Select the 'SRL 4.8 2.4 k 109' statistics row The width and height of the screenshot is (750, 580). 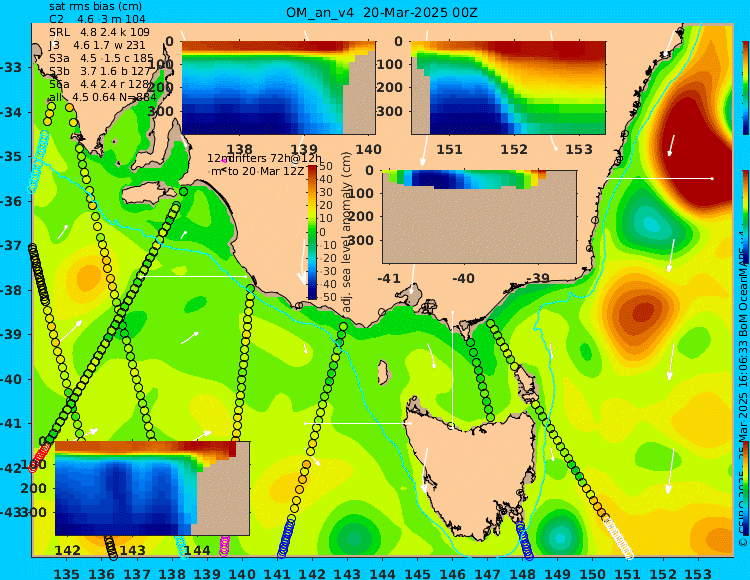tap(99, 32)
